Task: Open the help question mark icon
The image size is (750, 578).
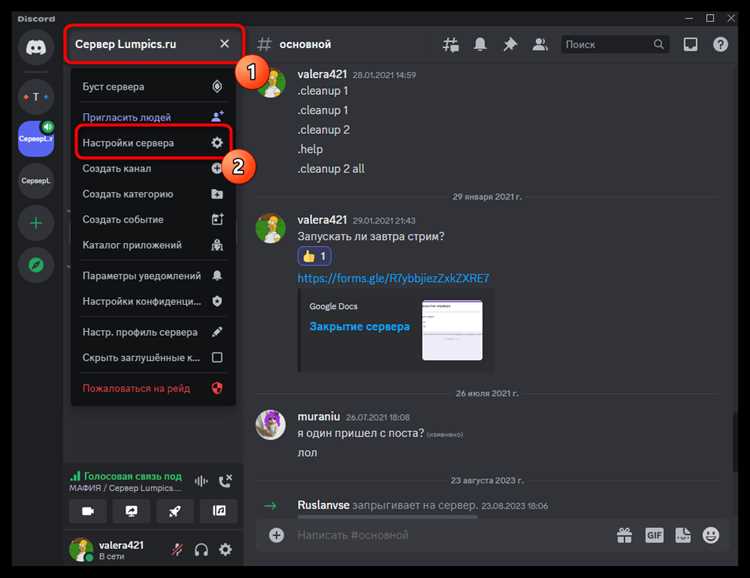Action: [720, 44]
